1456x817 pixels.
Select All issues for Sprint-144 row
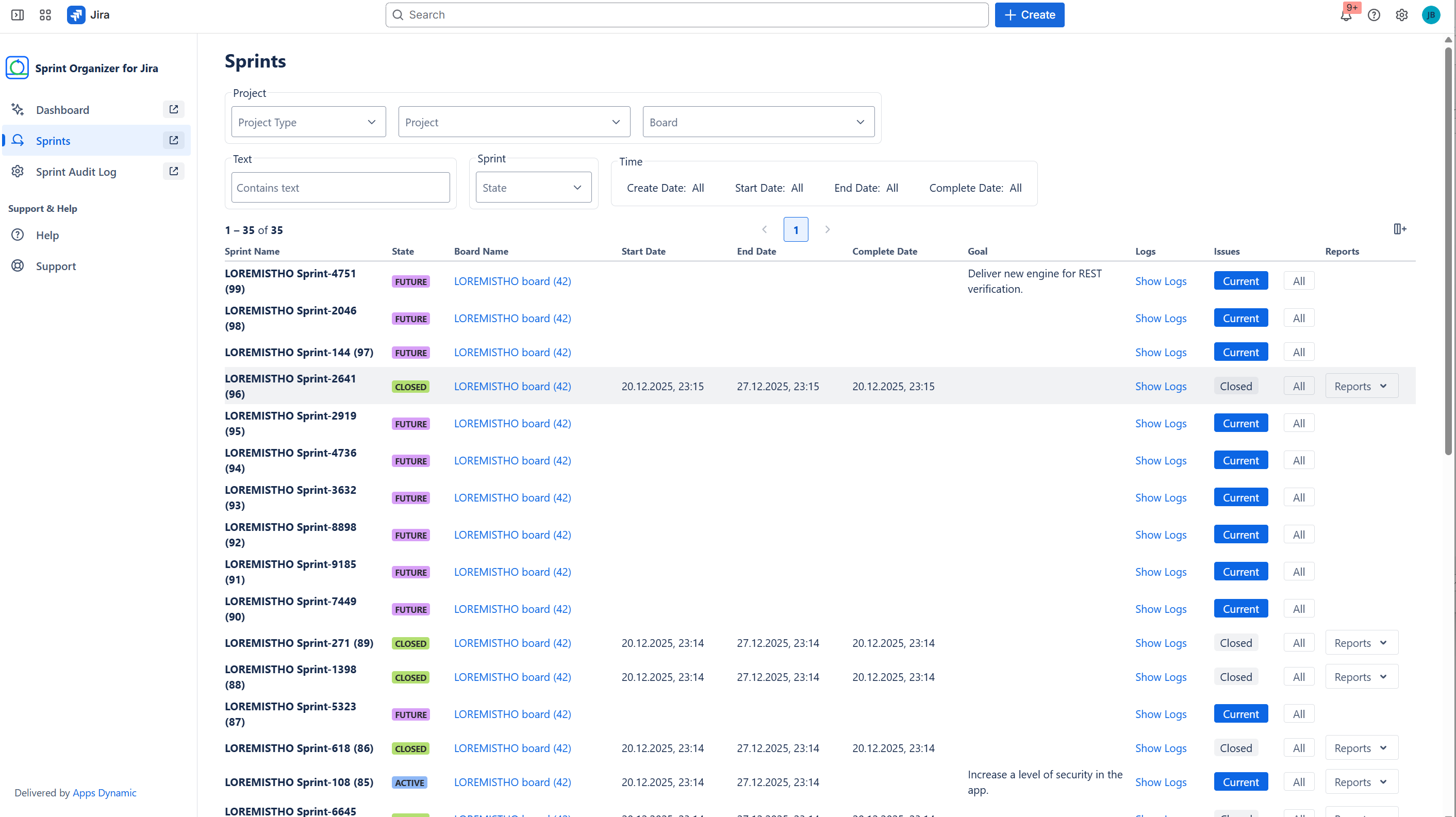pos(1298,352)
